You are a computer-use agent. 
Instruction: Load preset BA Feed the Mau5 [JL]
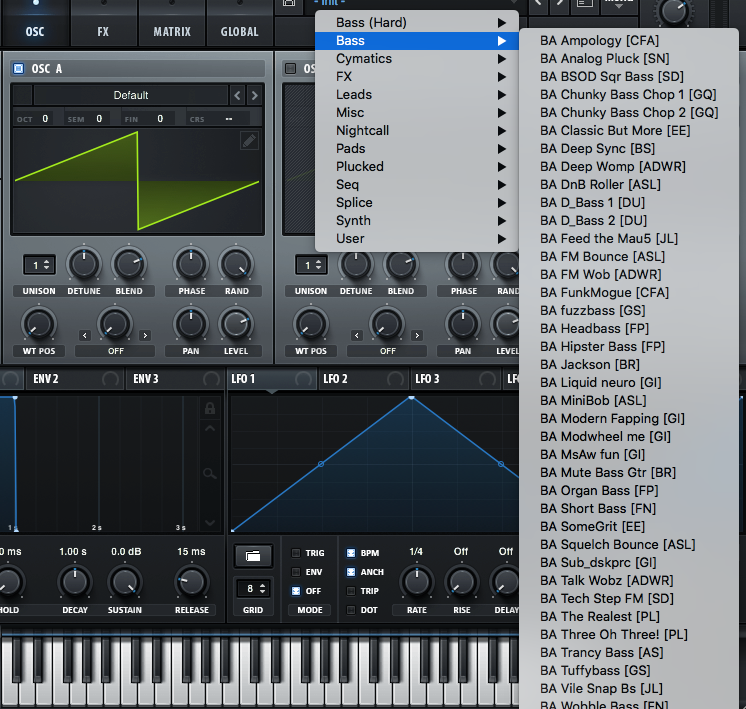click(629, 238)
